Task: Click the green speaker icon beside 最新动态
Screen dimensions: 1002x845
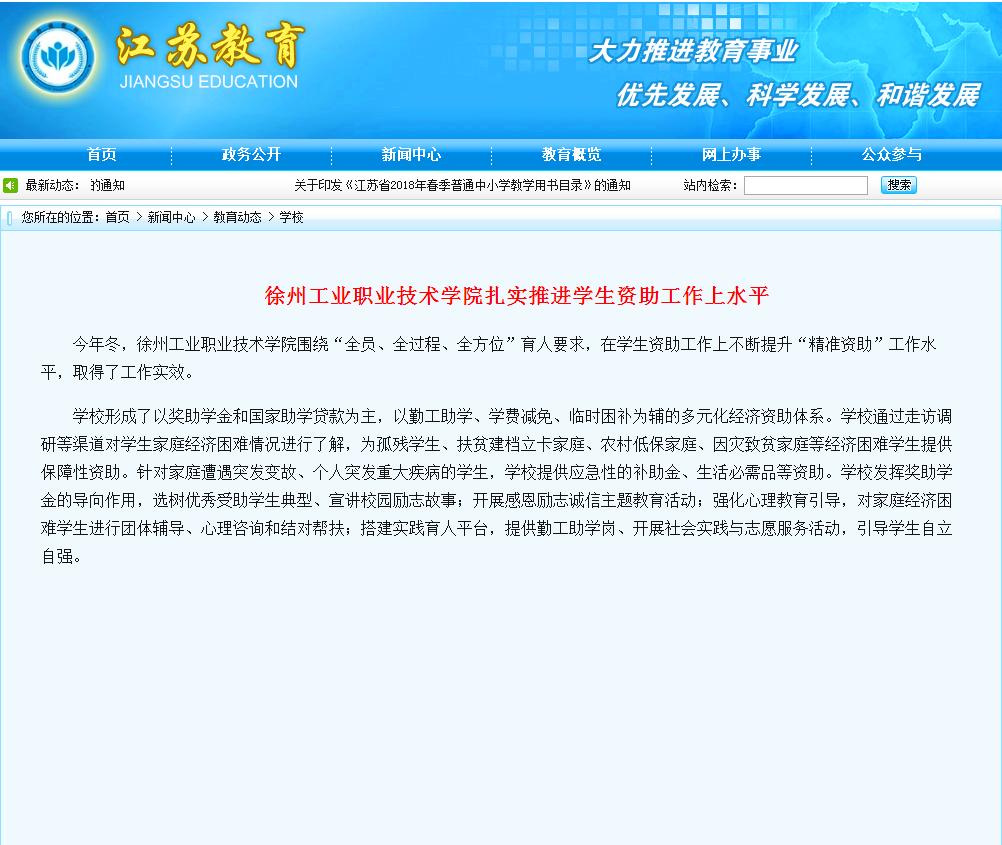Action: pyautogui.click(x=10, y=185)
